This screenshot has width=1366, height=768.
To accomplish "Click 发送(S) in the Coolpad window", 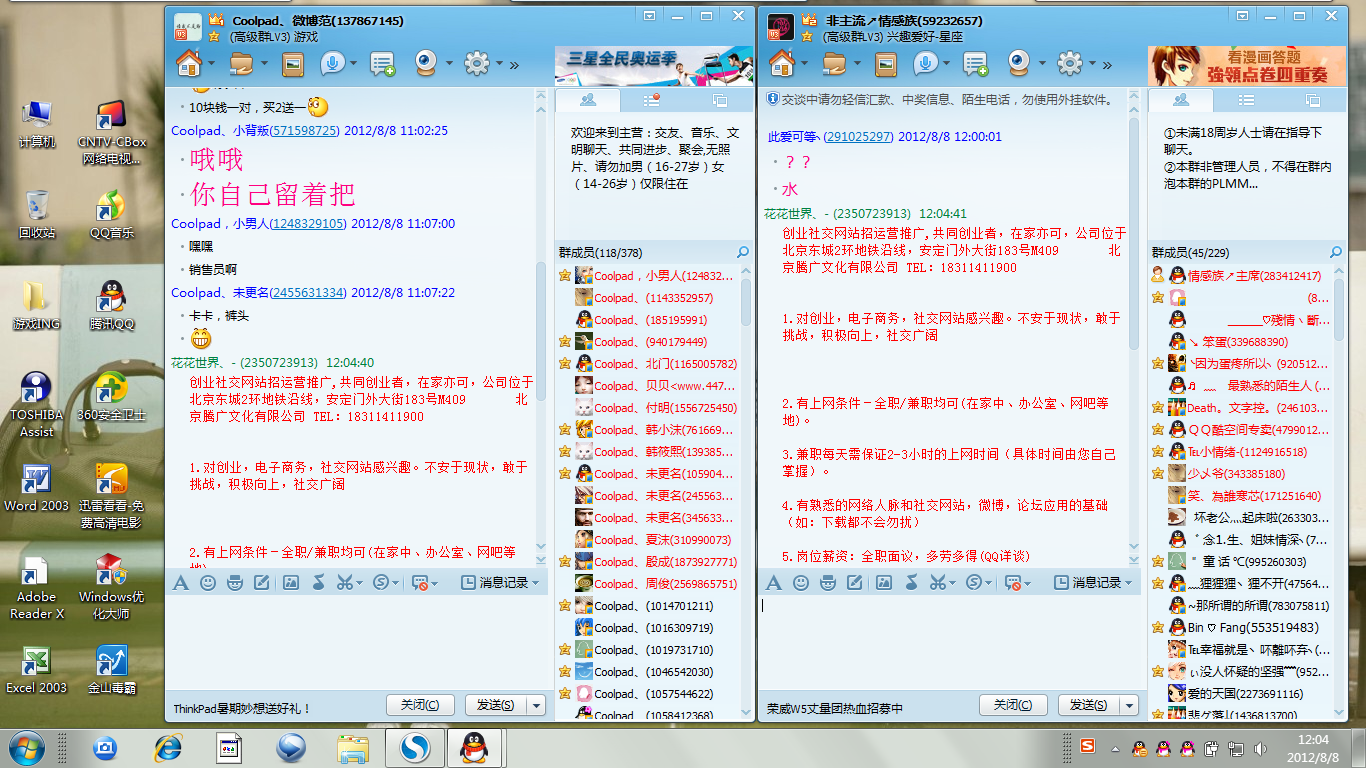I will tap(496, 705).
